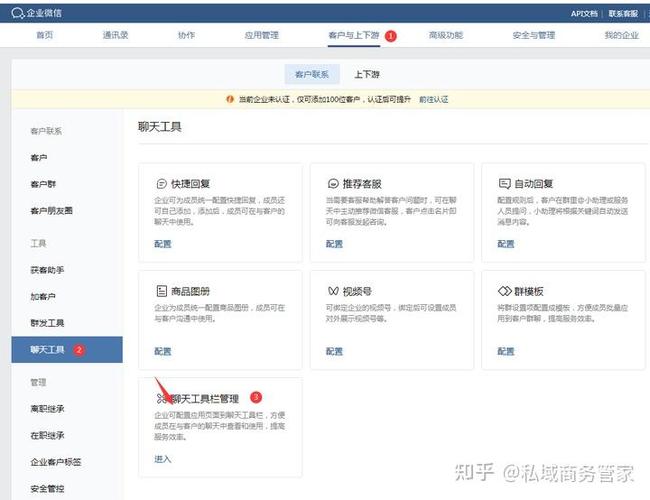Click the 联系客服 link
Image resolution: width=650 pixels, height=500 pixels.
point(623,14)
